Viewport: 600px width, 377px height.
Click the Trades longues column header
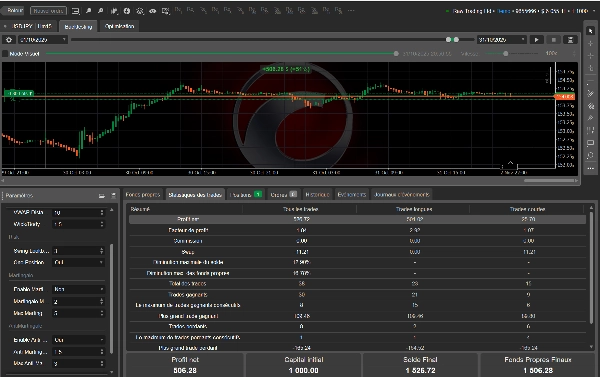click(414, 209)
